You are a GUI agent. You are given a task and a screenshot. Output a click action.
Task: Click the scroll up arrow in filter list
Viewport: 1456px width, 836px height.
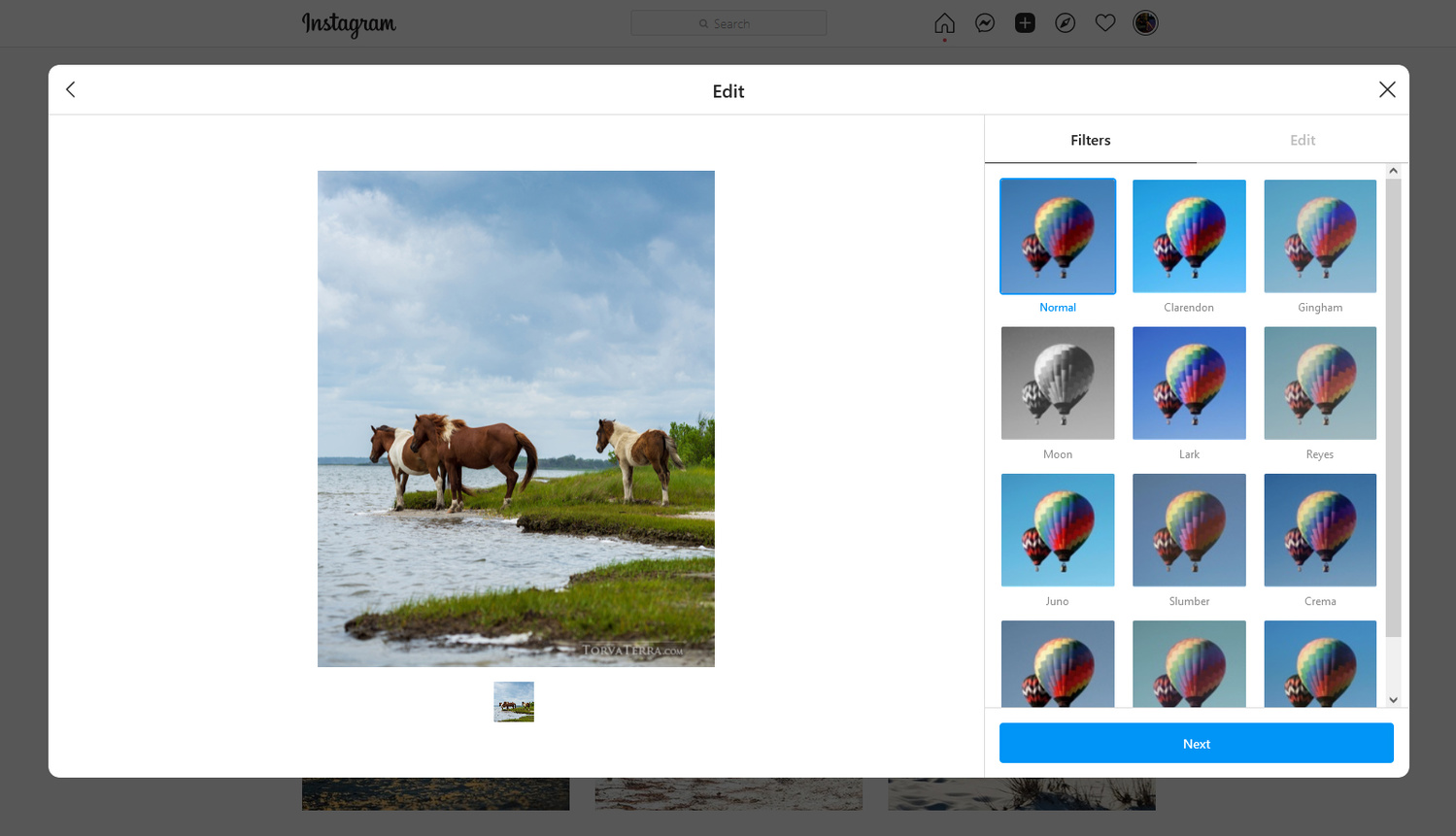point(1393,171)
